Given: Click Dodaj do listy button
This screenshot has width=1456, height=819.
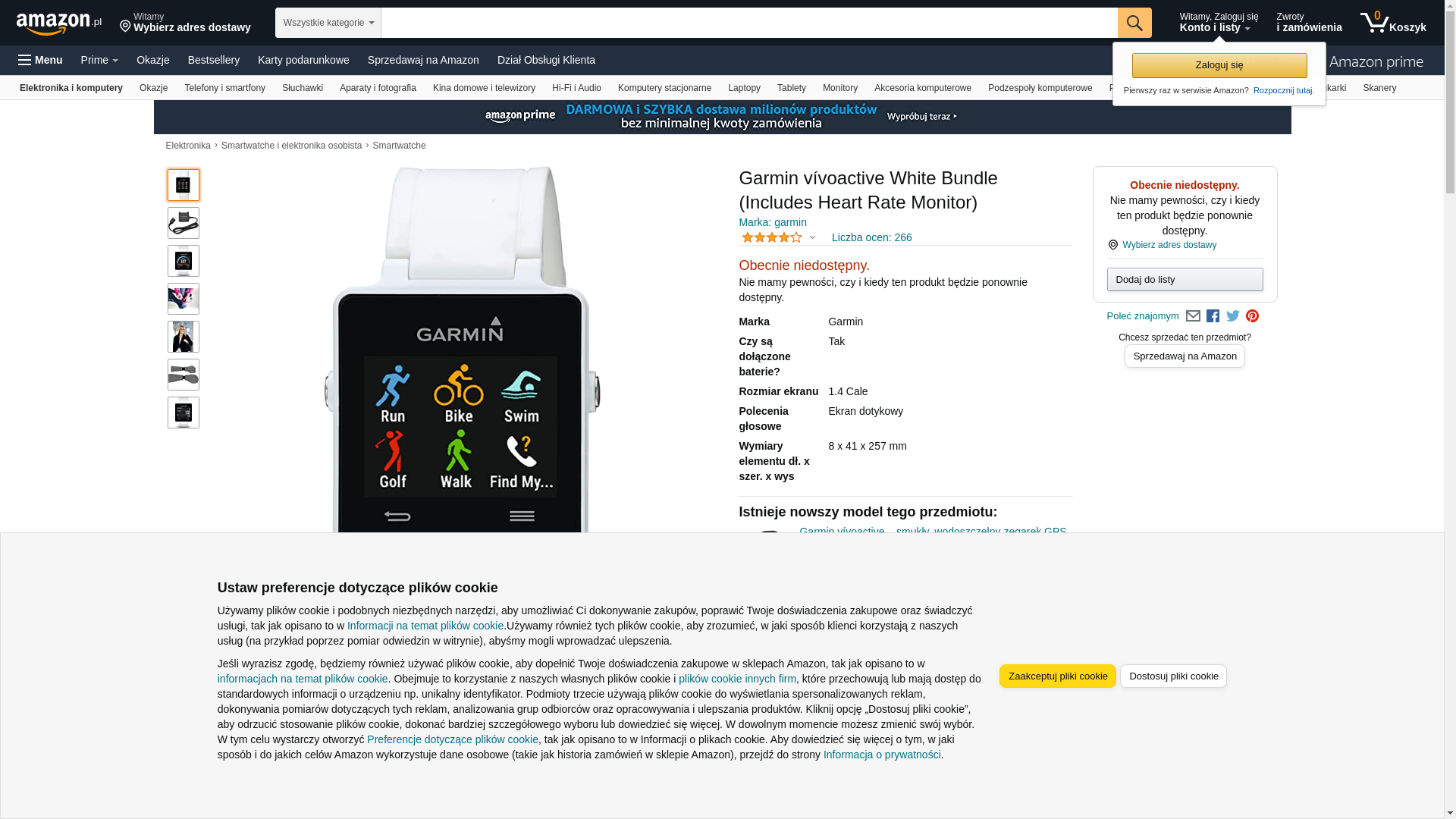Looking at the screenshot, I should pyautogui.click(x=1185, y=279).
